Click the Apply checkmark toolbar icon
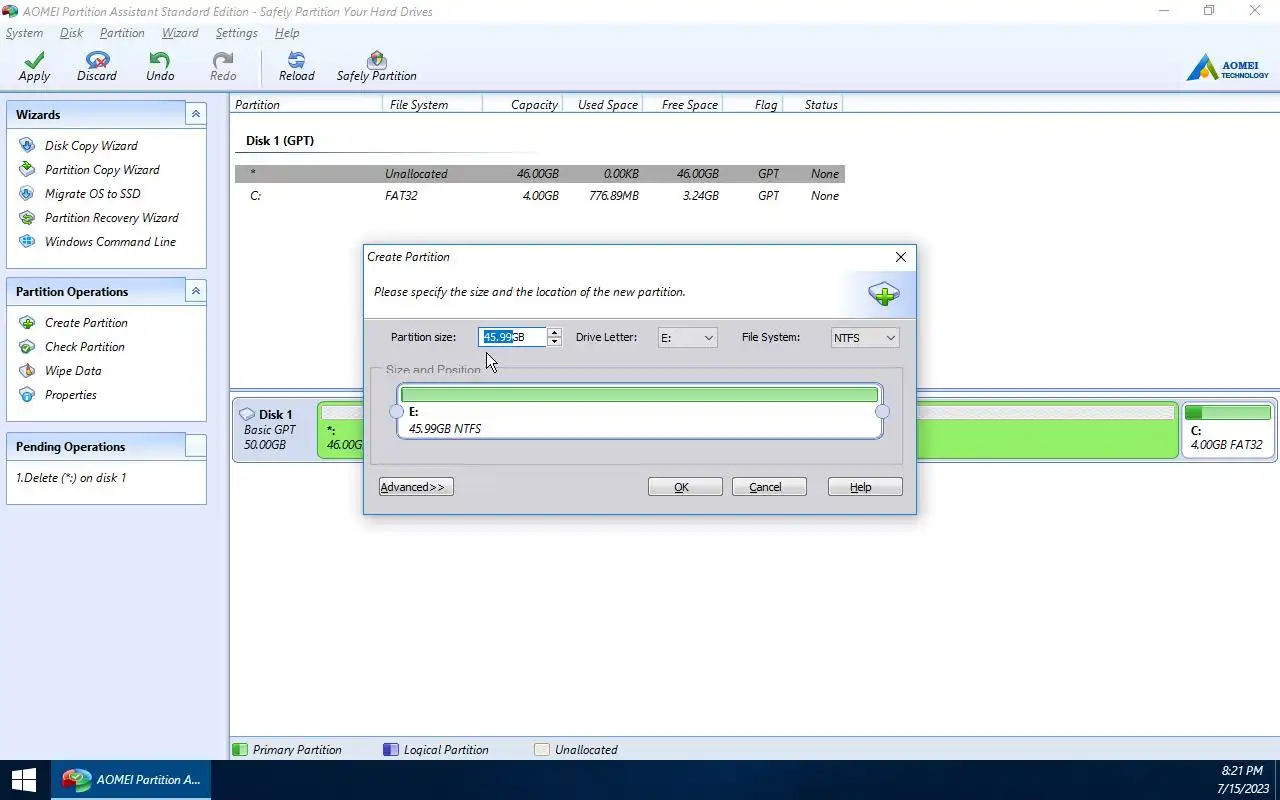Viewport: 1280px width, 800px height. pos(34,60)
